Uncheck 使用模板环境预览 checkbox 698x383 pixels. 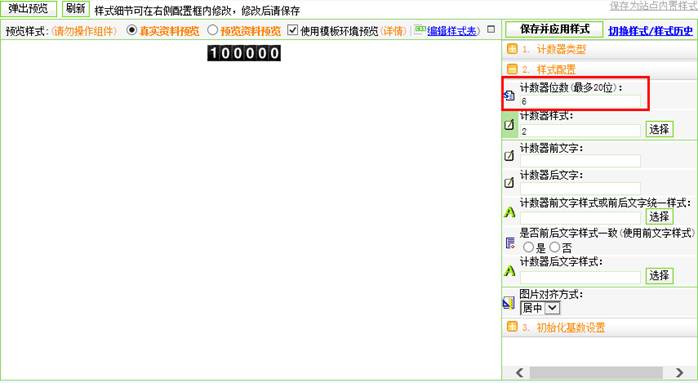click(292, 30)
